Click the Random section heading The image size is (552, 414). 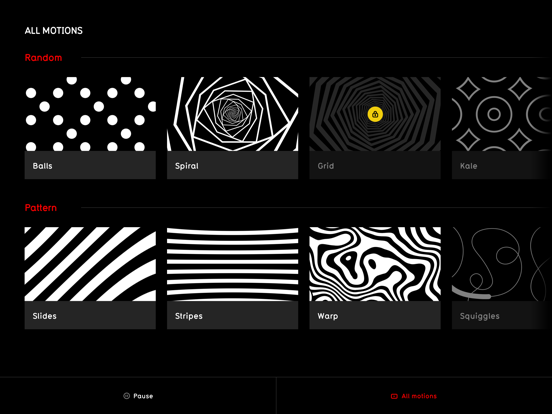[43, 58]
